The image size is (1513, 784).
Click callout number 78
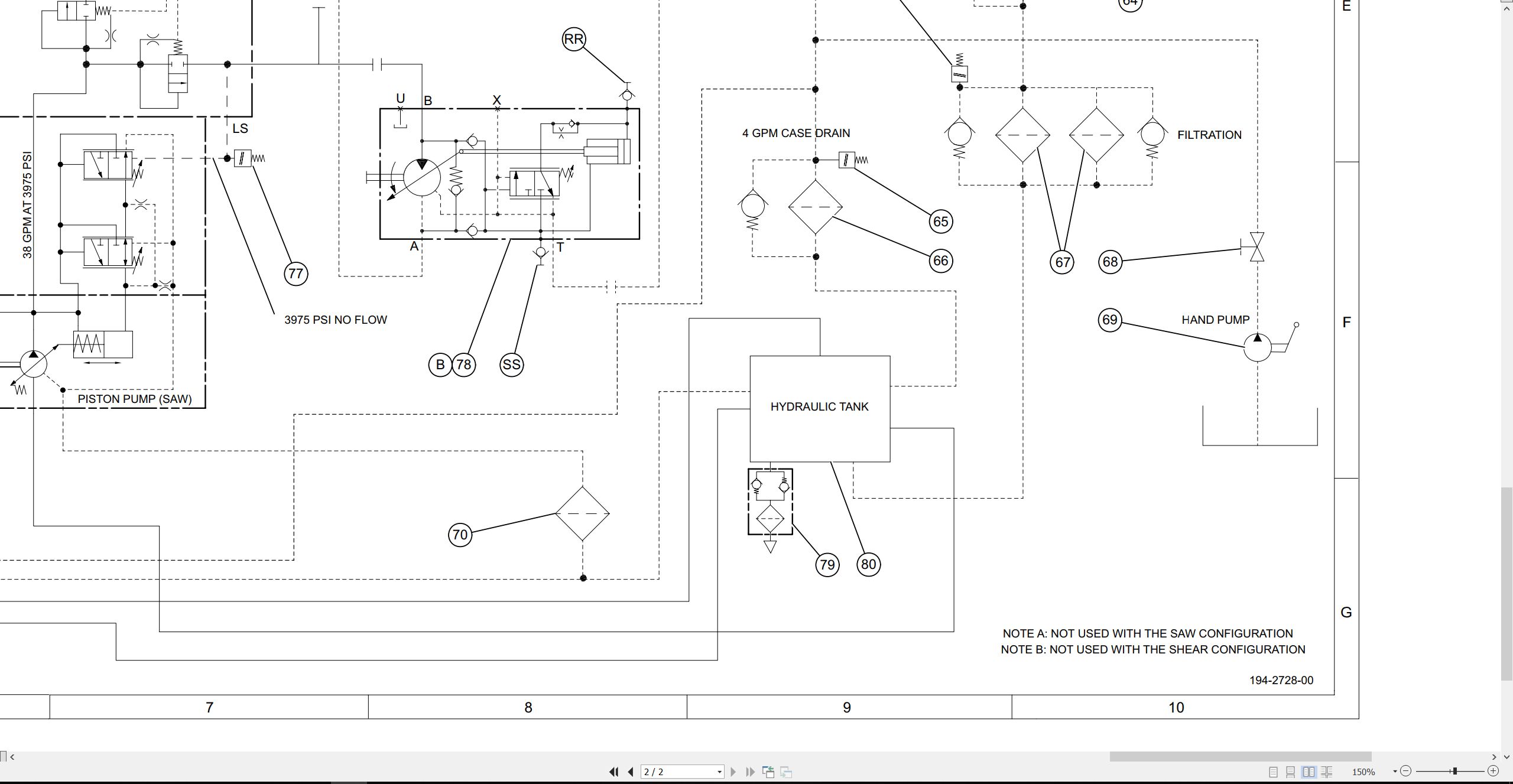click(x=464, y=365)
